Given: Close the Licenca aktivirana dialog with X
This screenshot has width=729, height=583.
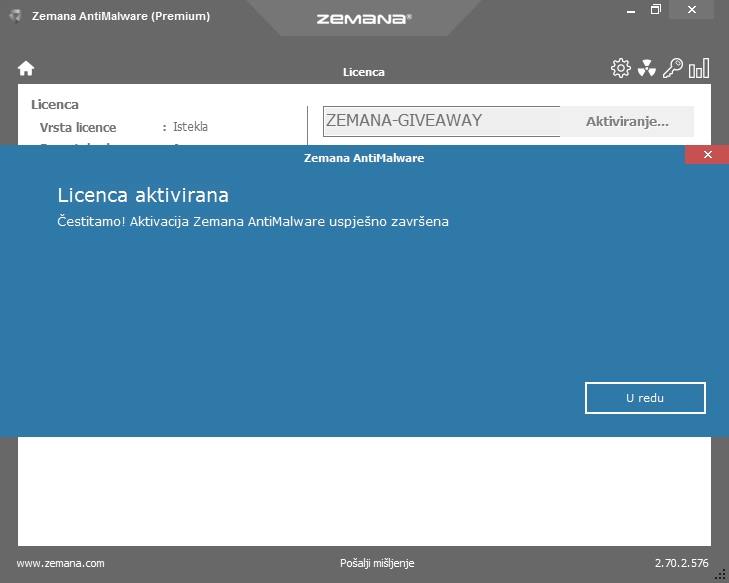Looking at the screenshot, I should coord(707,155).
